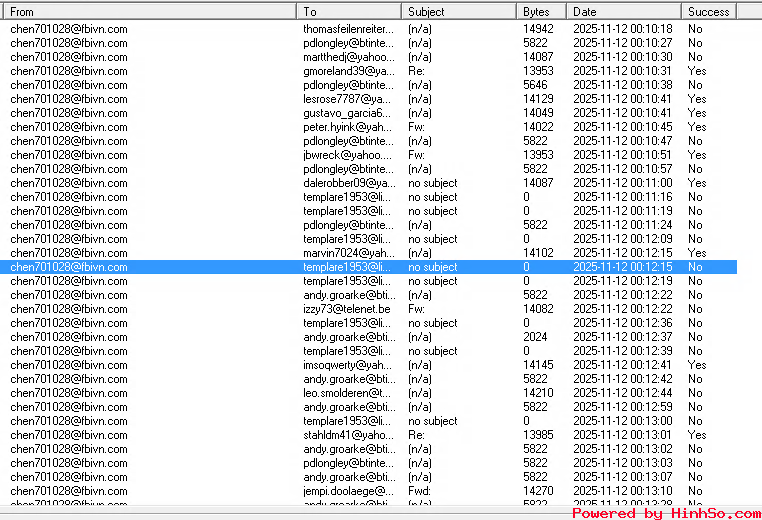Click the jbwreck@yahoo recipient row

coord(348,155)
